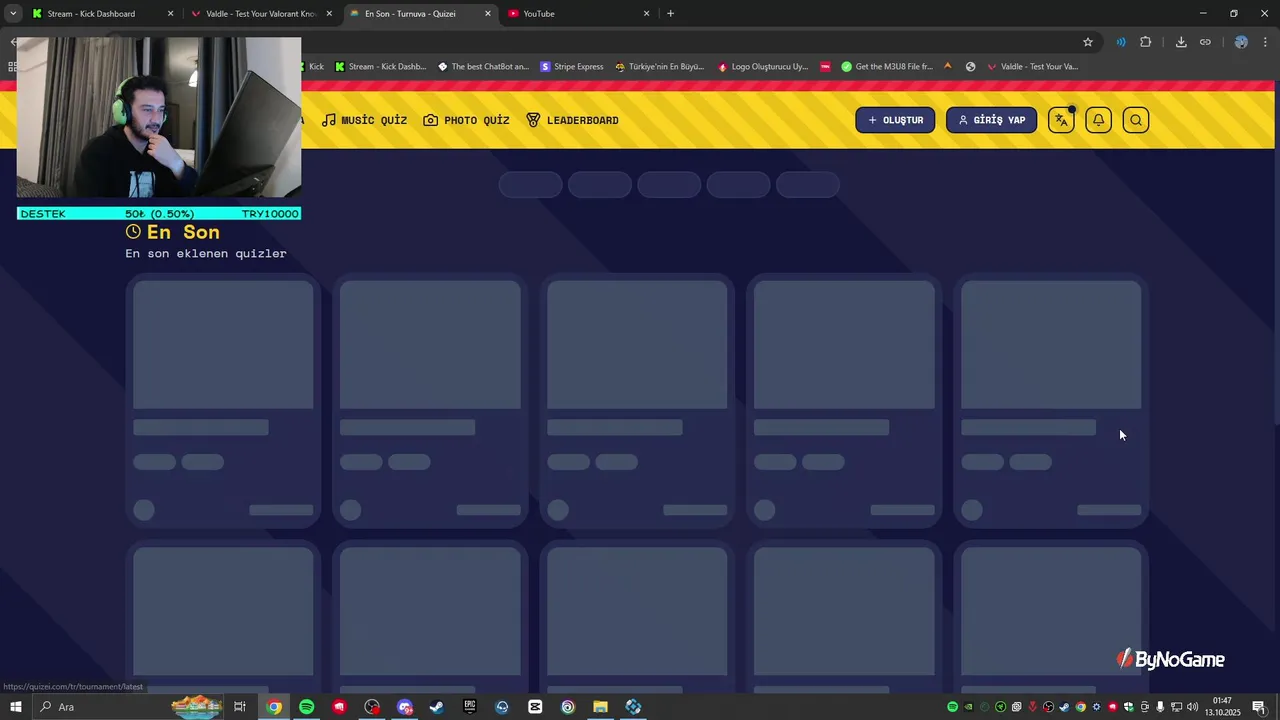Click the DESTEK support progress bar
Image resolution: width=1280 pixels, height=720 pixels.
click(159, 214)
